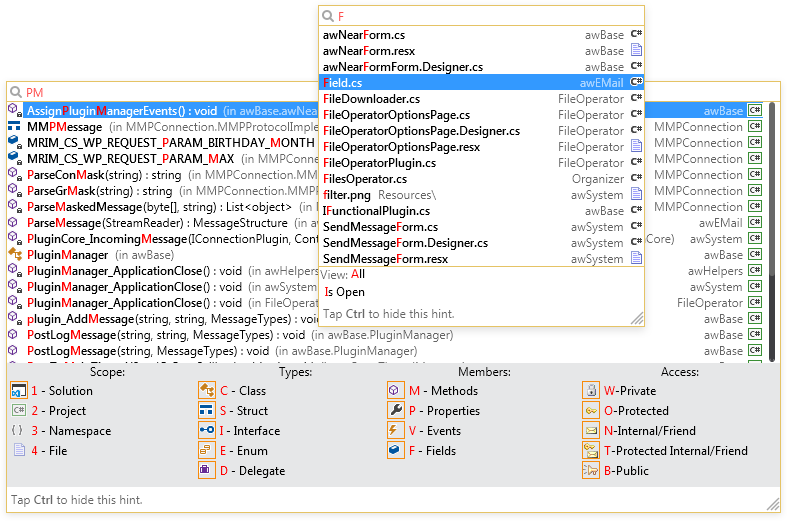Toggle the Delegate type filter icon
The height and width of the screenshot is (521, 787).
click(x=207, y=471)
